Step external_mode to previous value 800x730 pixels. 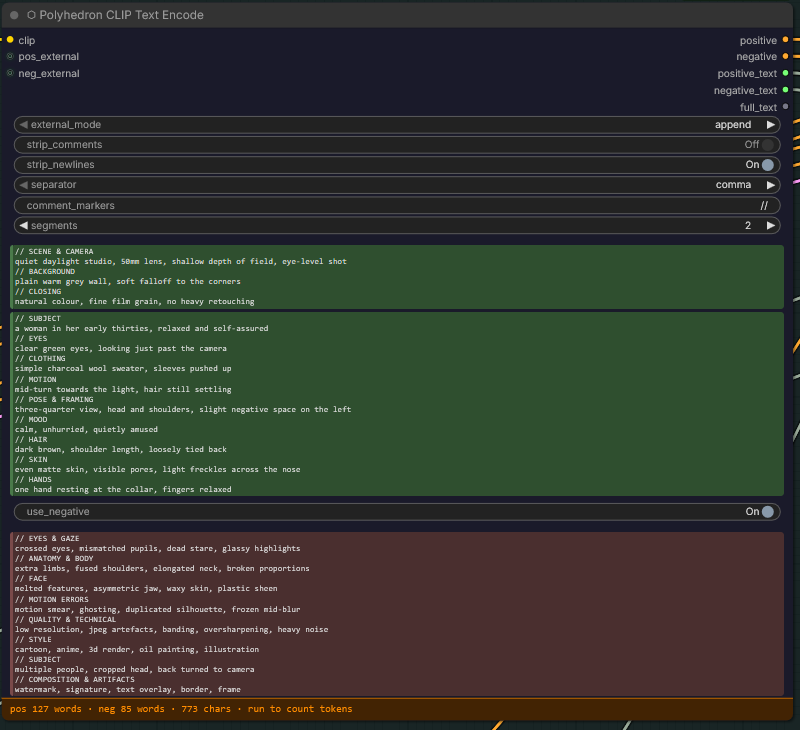pos(23,124)
